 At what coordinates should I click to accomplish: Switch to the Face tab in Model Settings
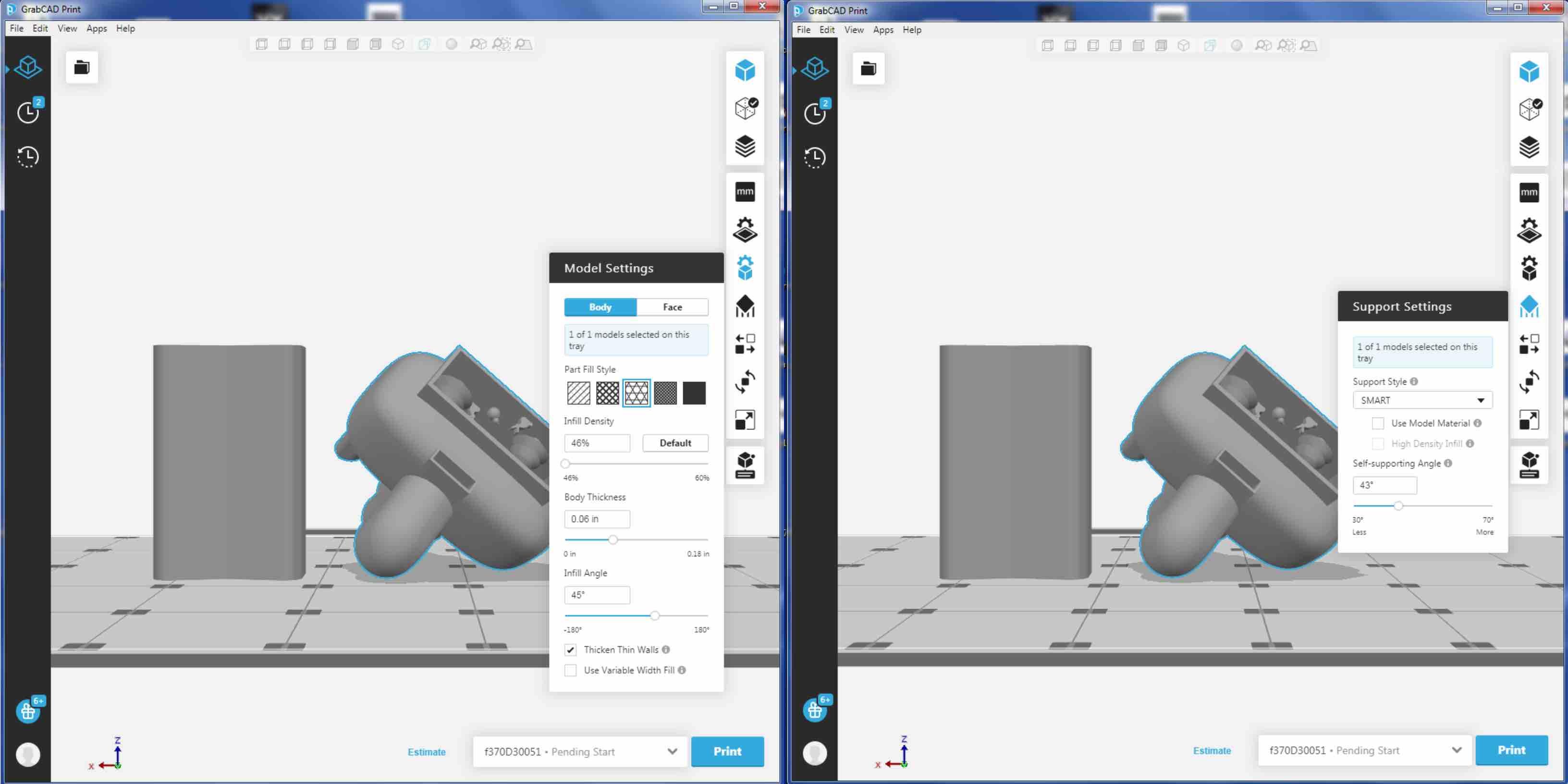(673, 306)
